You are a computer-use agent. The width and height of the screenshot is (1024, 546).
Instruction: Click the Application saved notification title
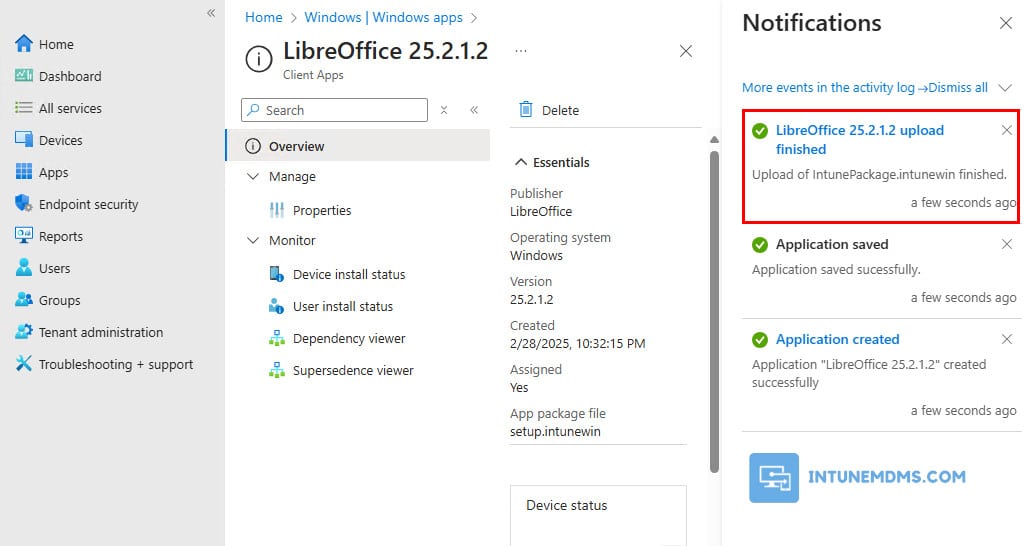pos(832,244)
